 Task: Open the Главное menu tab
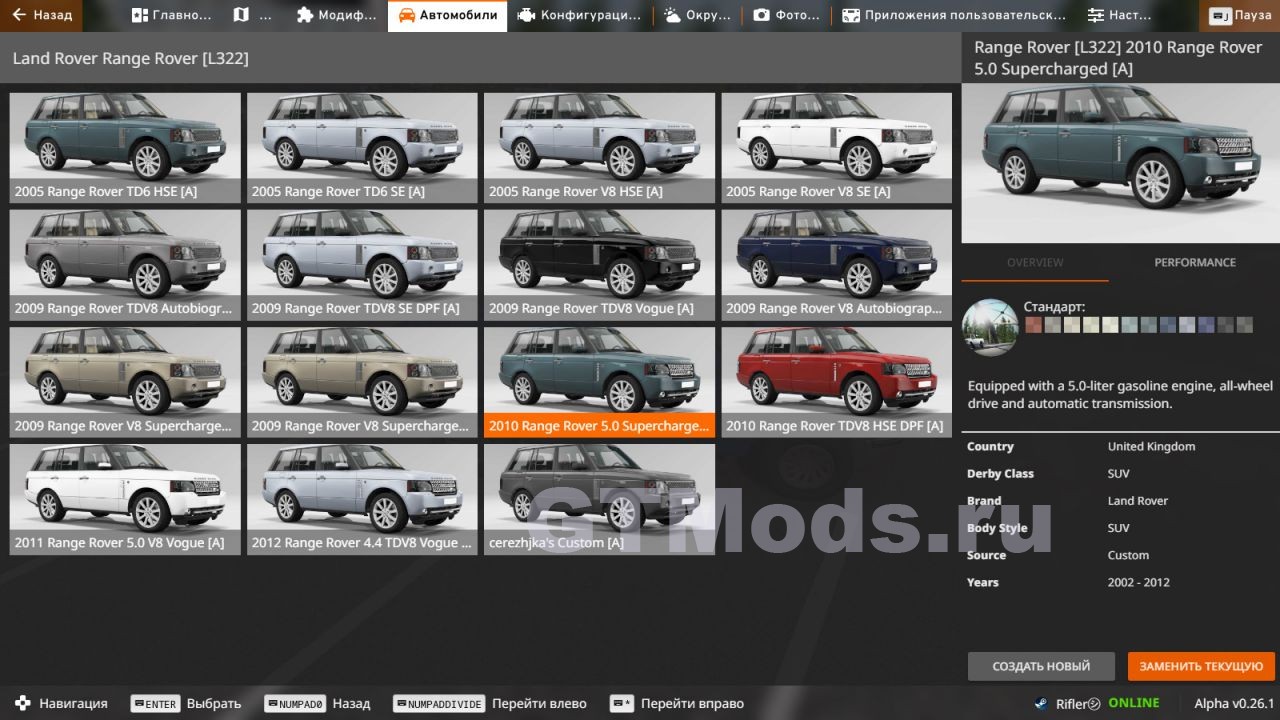tap(171, 15)
